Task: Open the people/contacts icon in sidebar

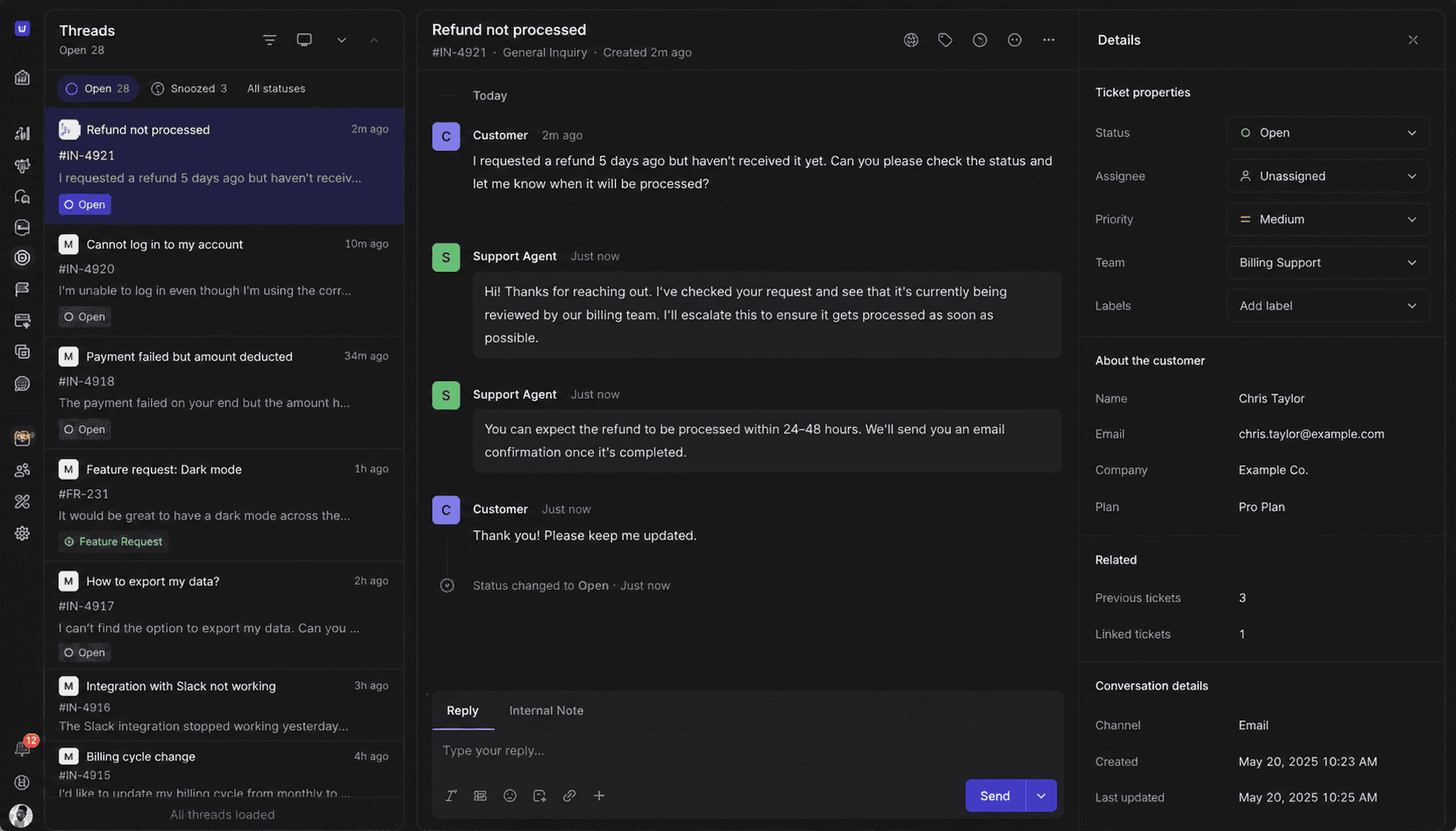Action: tap(22, 470)
